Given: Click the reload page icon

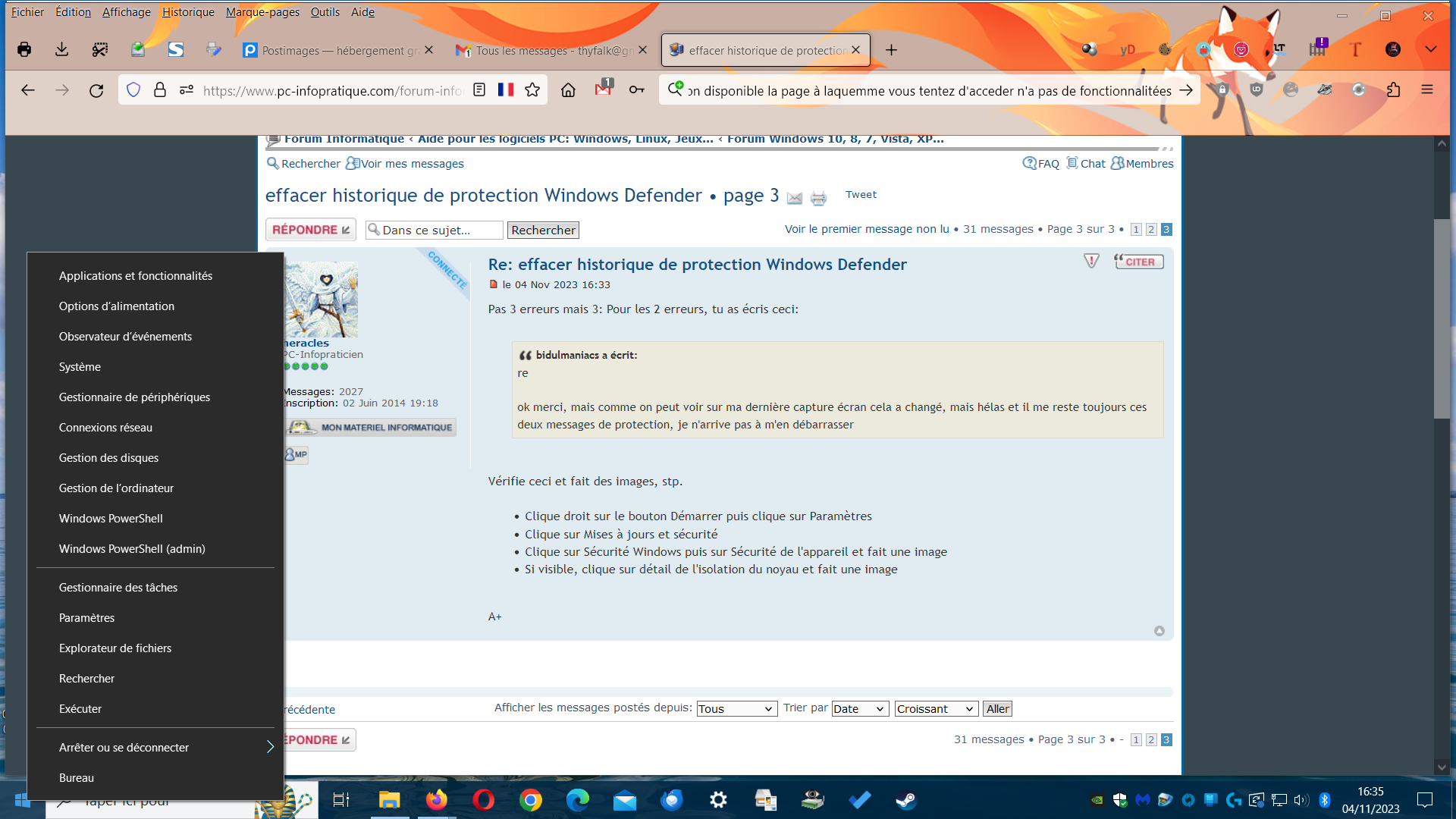Looking at the screenshot, I should 96,91.
